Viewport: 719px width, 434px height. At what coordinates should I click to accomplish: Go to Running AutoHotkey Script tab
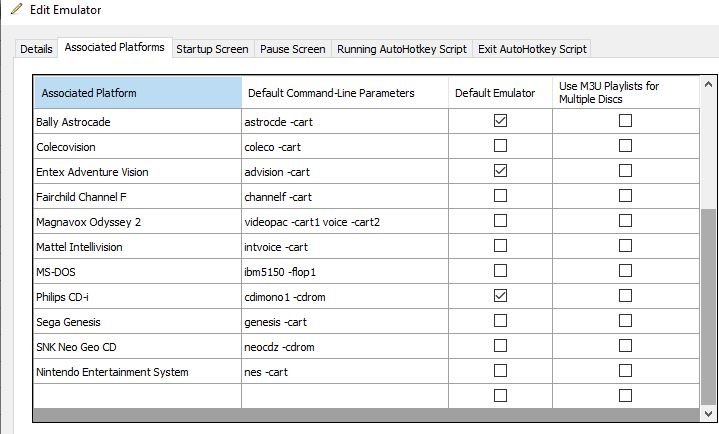click(402, 49)
